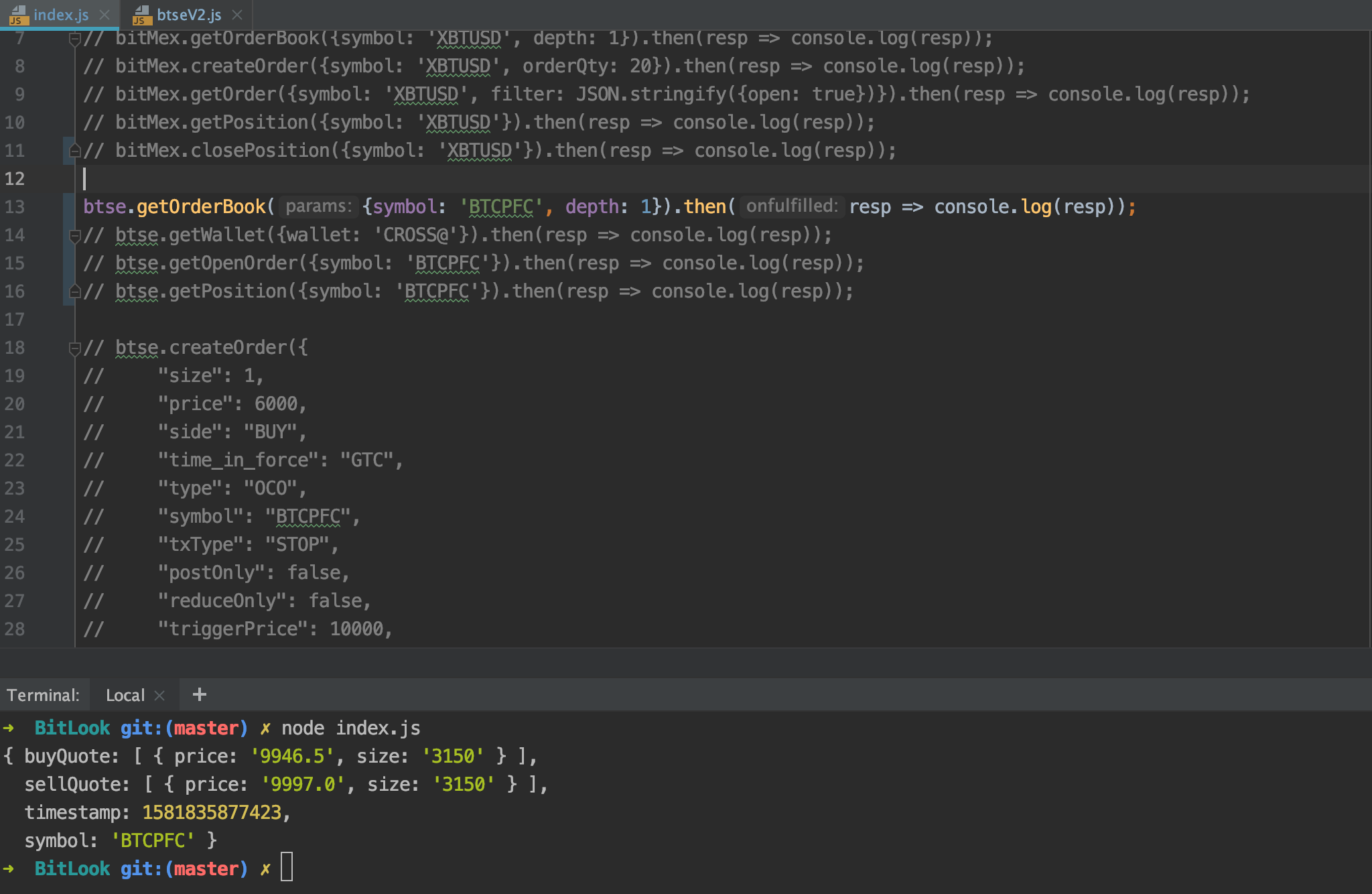
Task: Collapse the btse.createOrder comment block at line 18
Action: click(x=74, y=348)
